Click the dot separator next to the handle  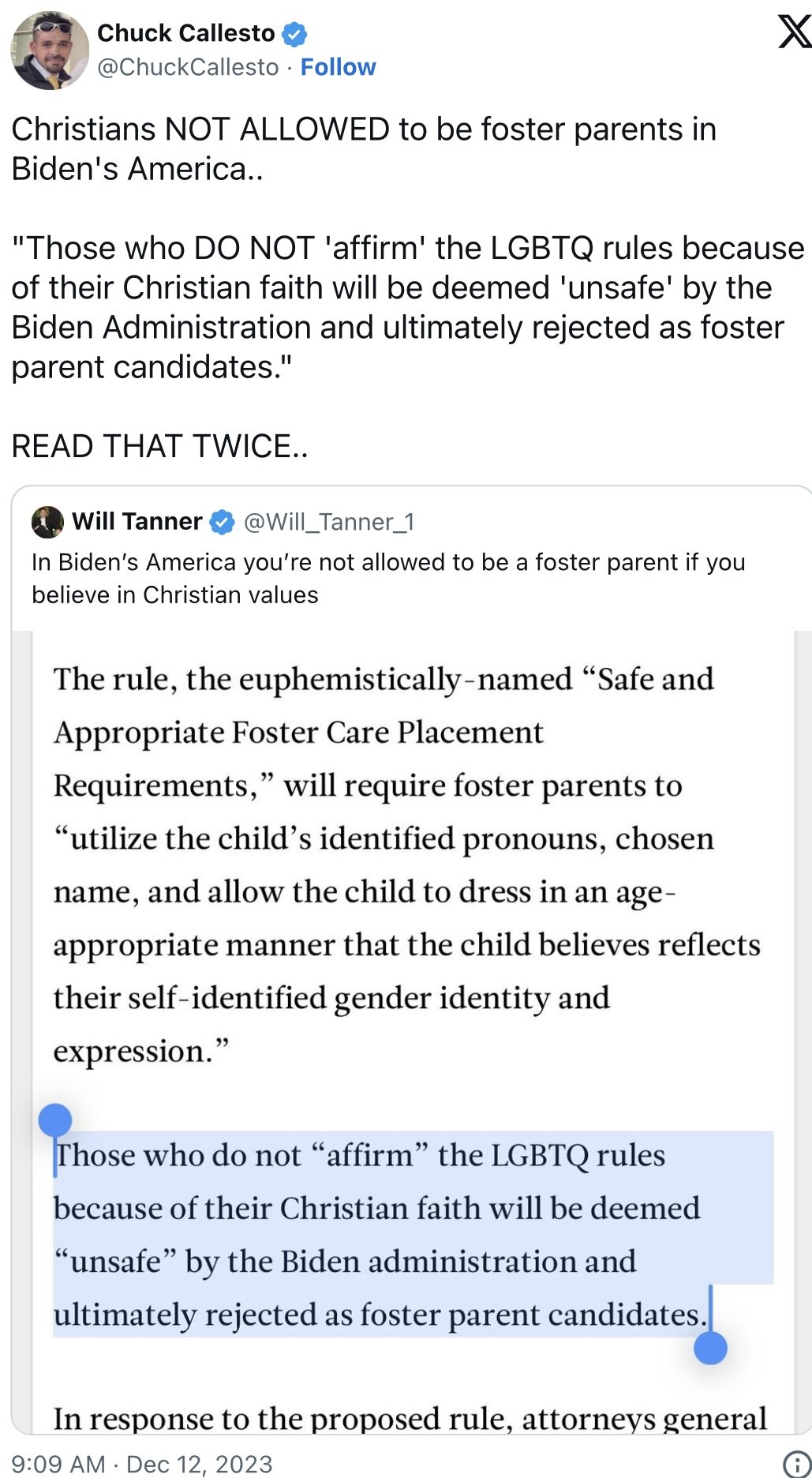point(288,67)
